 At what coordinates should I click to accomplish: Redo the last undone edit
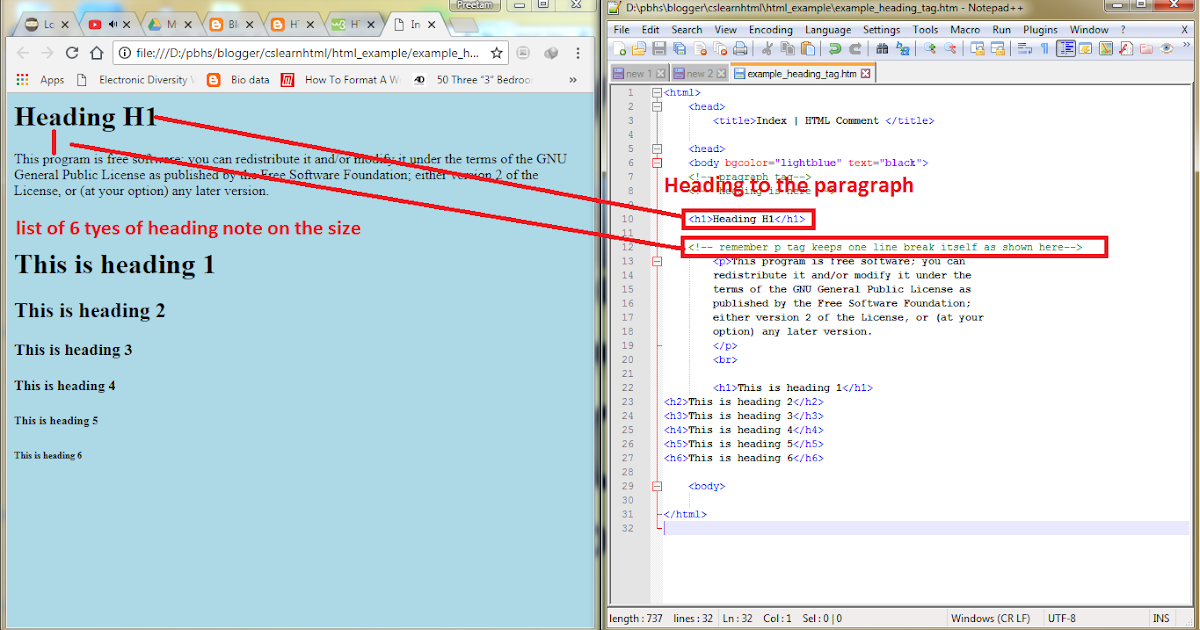click(855, 47)
